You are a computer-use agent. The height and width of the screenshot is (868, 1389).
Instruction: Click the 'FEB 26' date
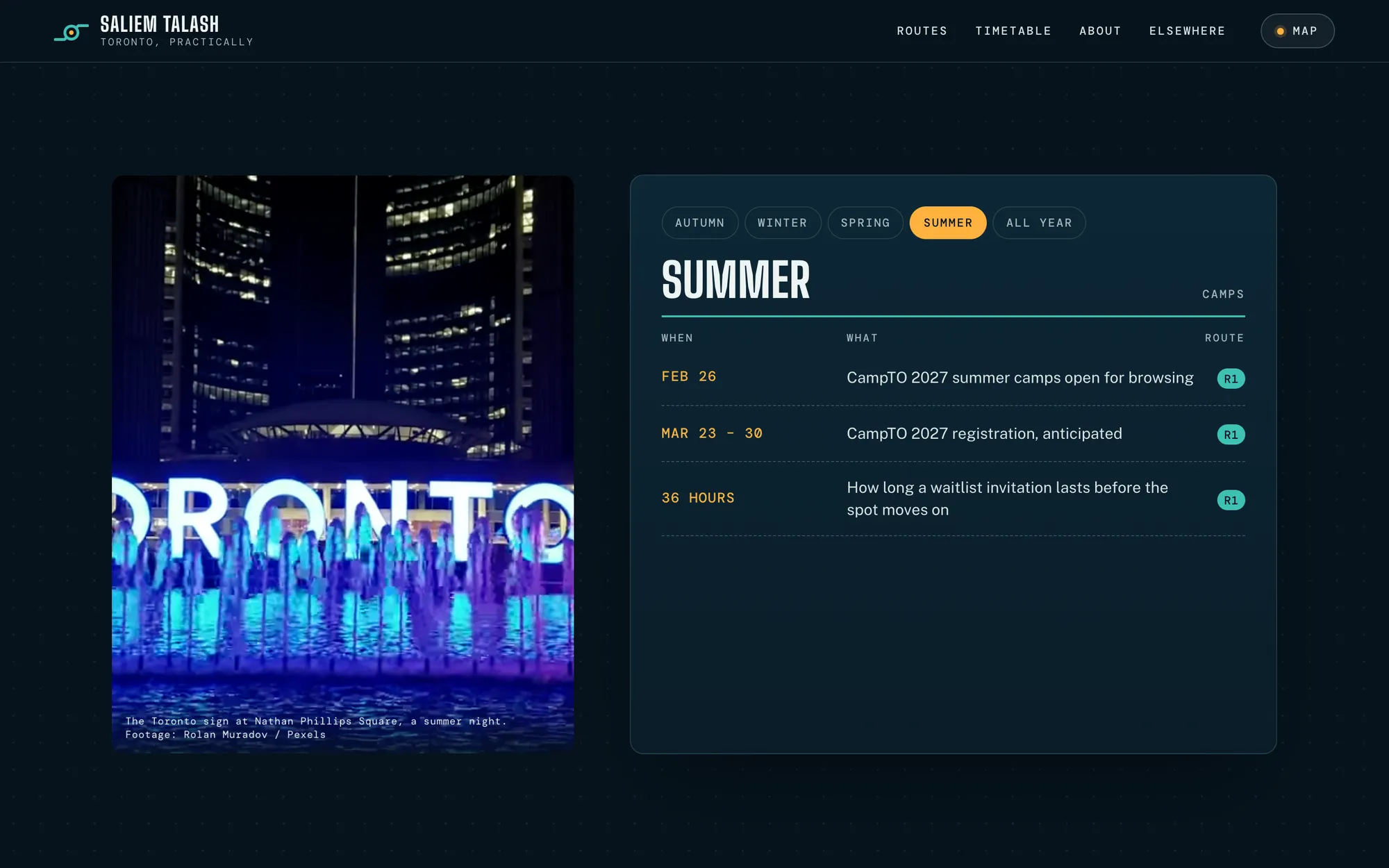688,376
